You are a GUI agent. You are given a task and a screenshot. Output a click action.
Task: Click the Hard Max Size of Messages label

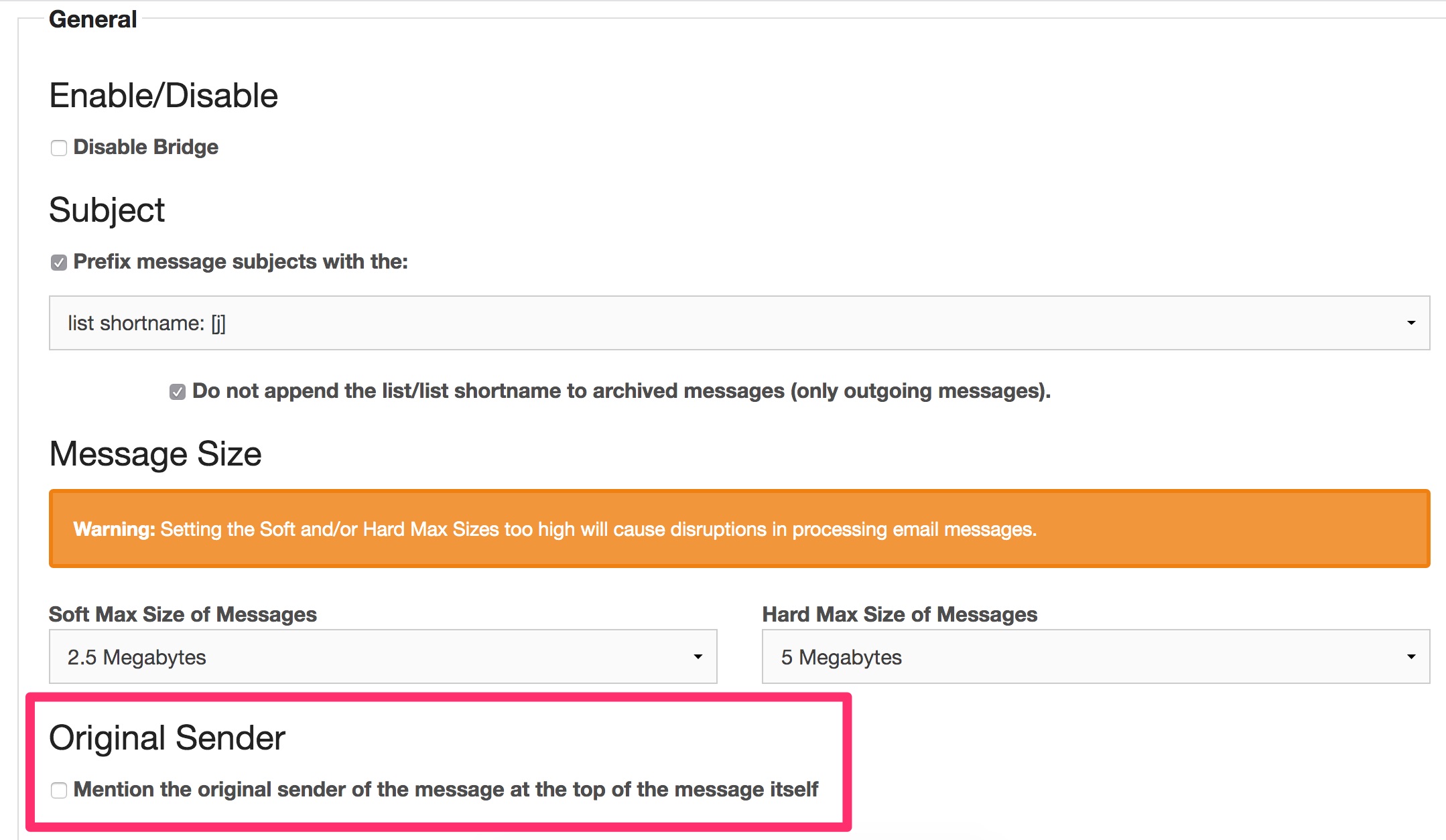(900, 614)
